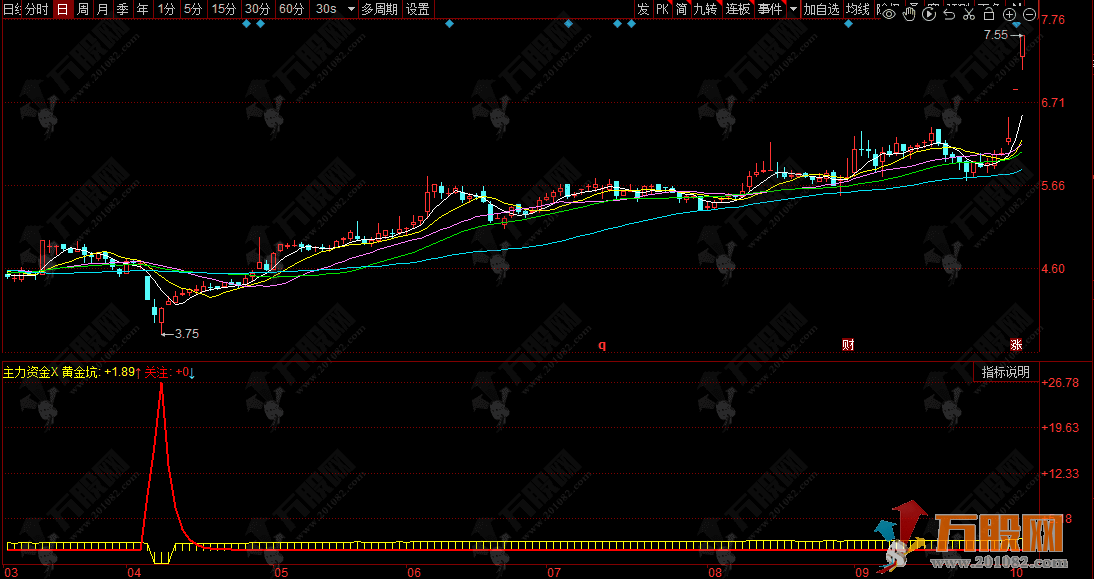The width and height of the screenshot is (1094, 579).
Task: Click the red indicator spike peak
Action: click(x=161, y=384)
